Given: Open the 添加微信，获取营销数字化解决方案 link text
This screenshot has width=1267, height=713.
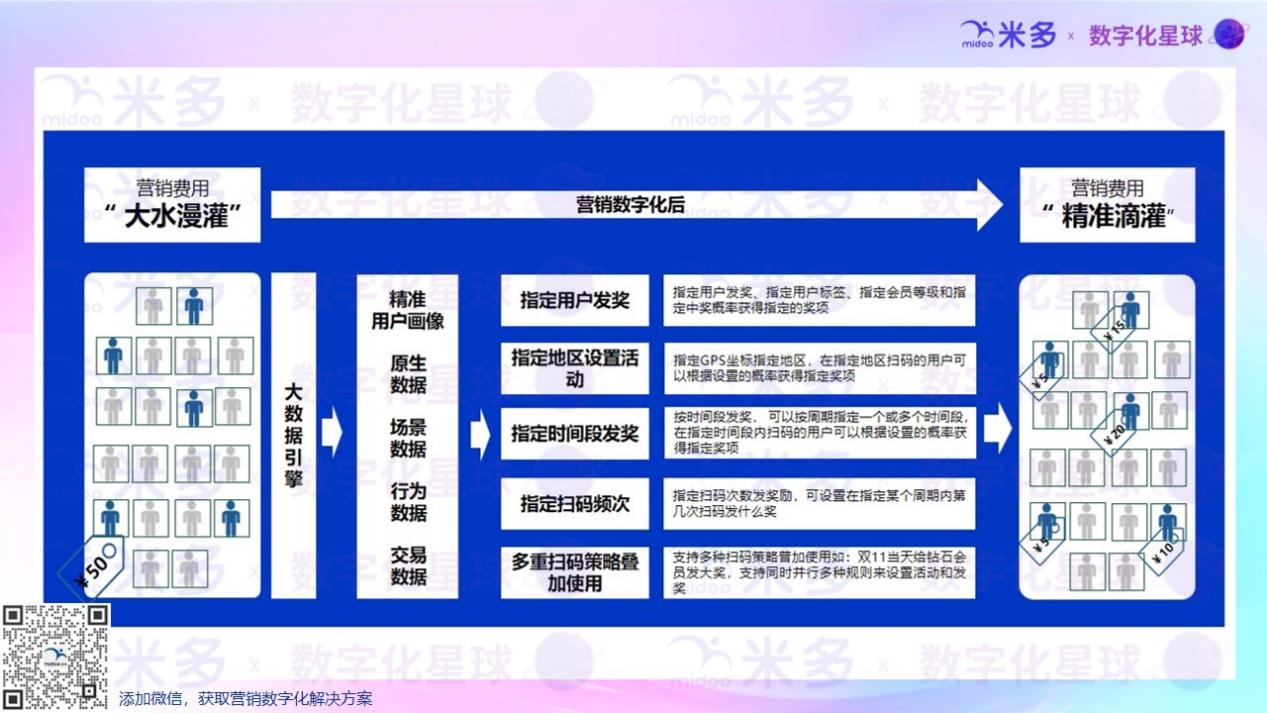Looking at the screenshot, I should click(245, 699).
